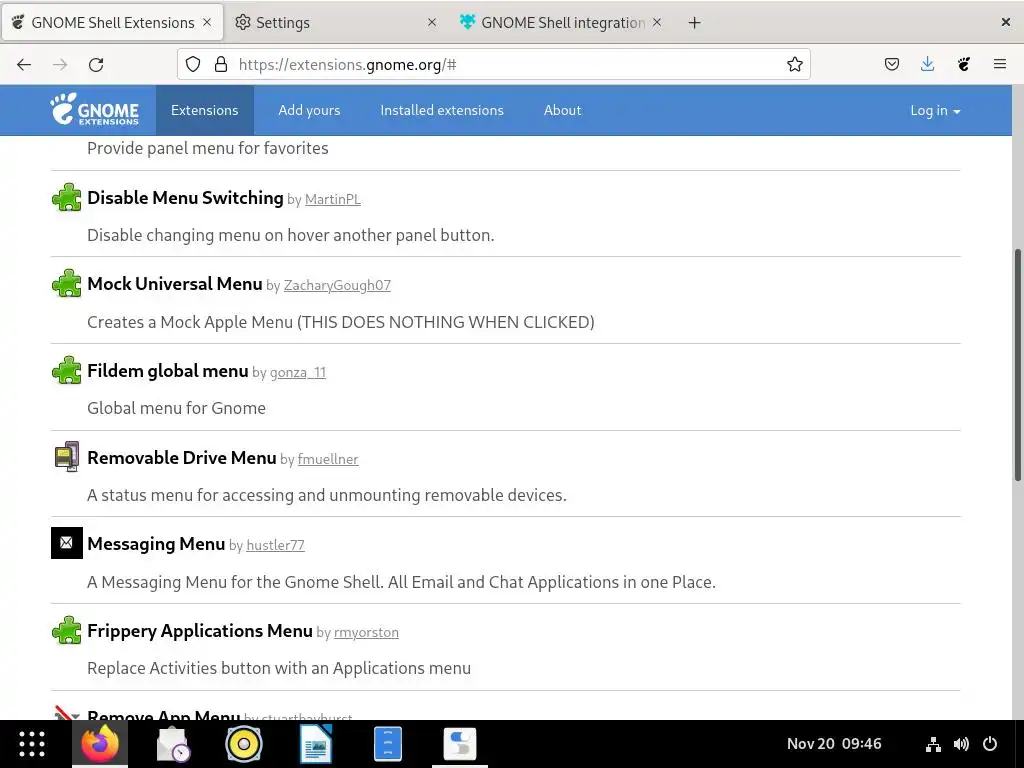The width and height of the screenshot is (1024, 768).
Task: Open the Pocket save icon
Action: [891, 64]
